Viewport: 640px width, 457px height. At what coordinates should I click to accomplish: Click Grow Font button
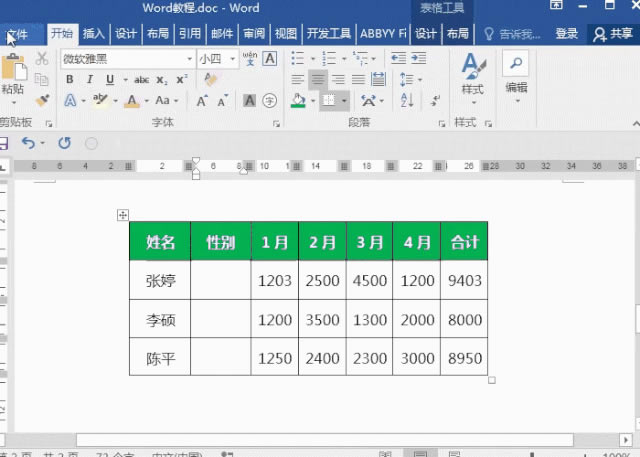click(x=202, y=101)
